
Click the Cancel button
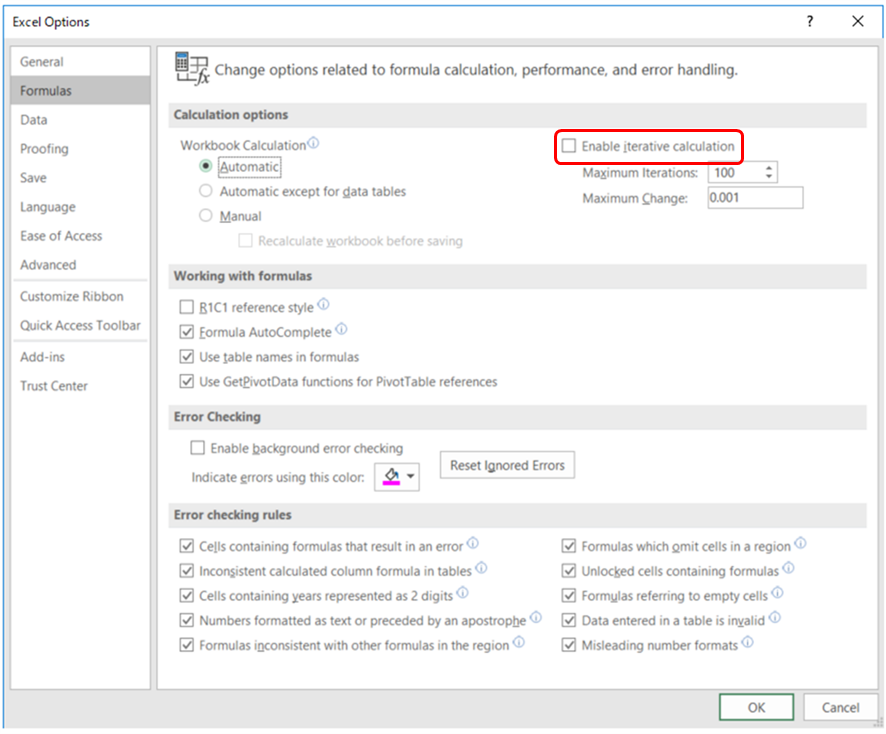click(840, 707)
